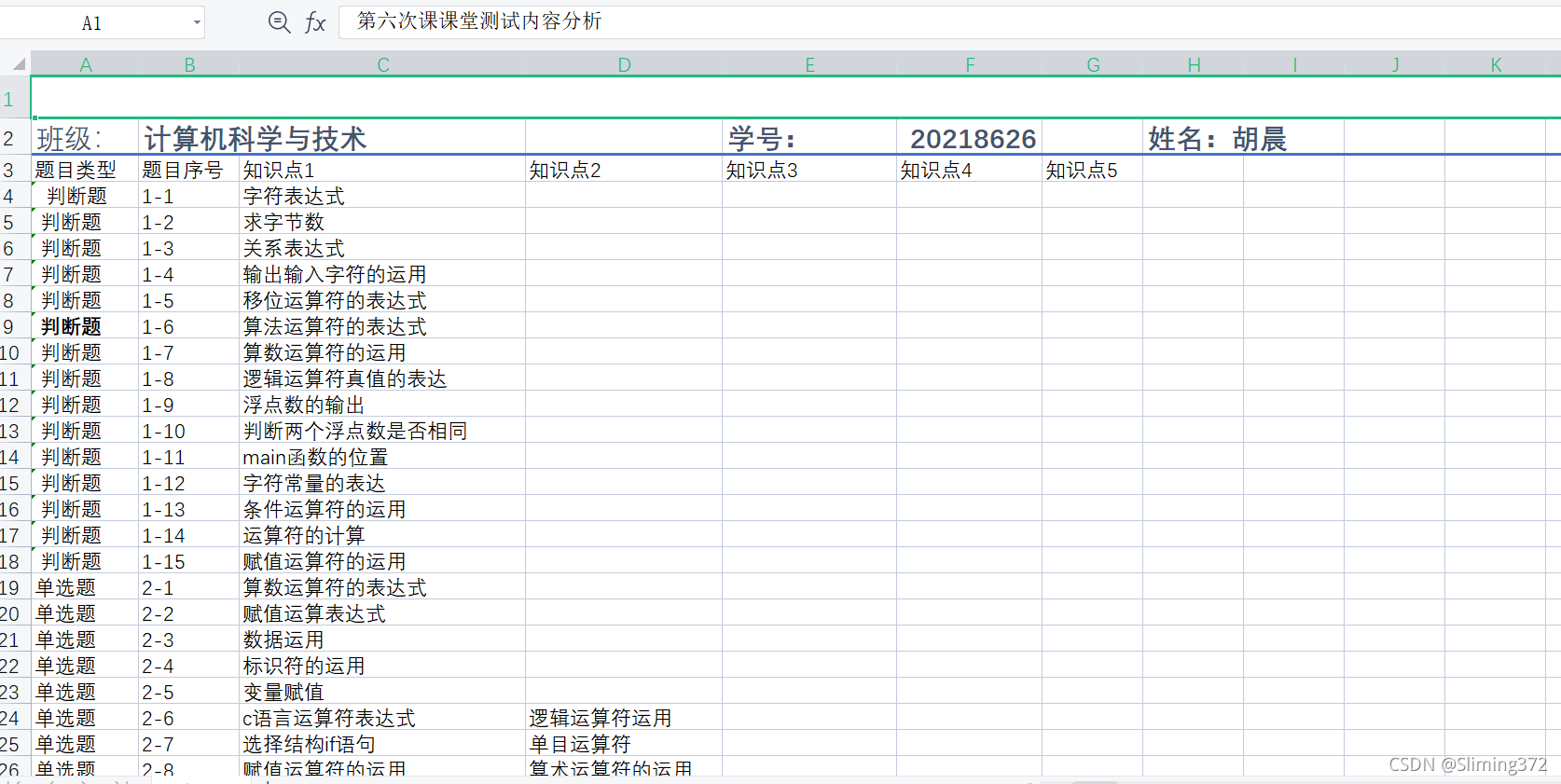Click the bold '判断题' cell in row 9
Image resolution: width=1561 pixels, height=784 pixels.
point(85,326)
